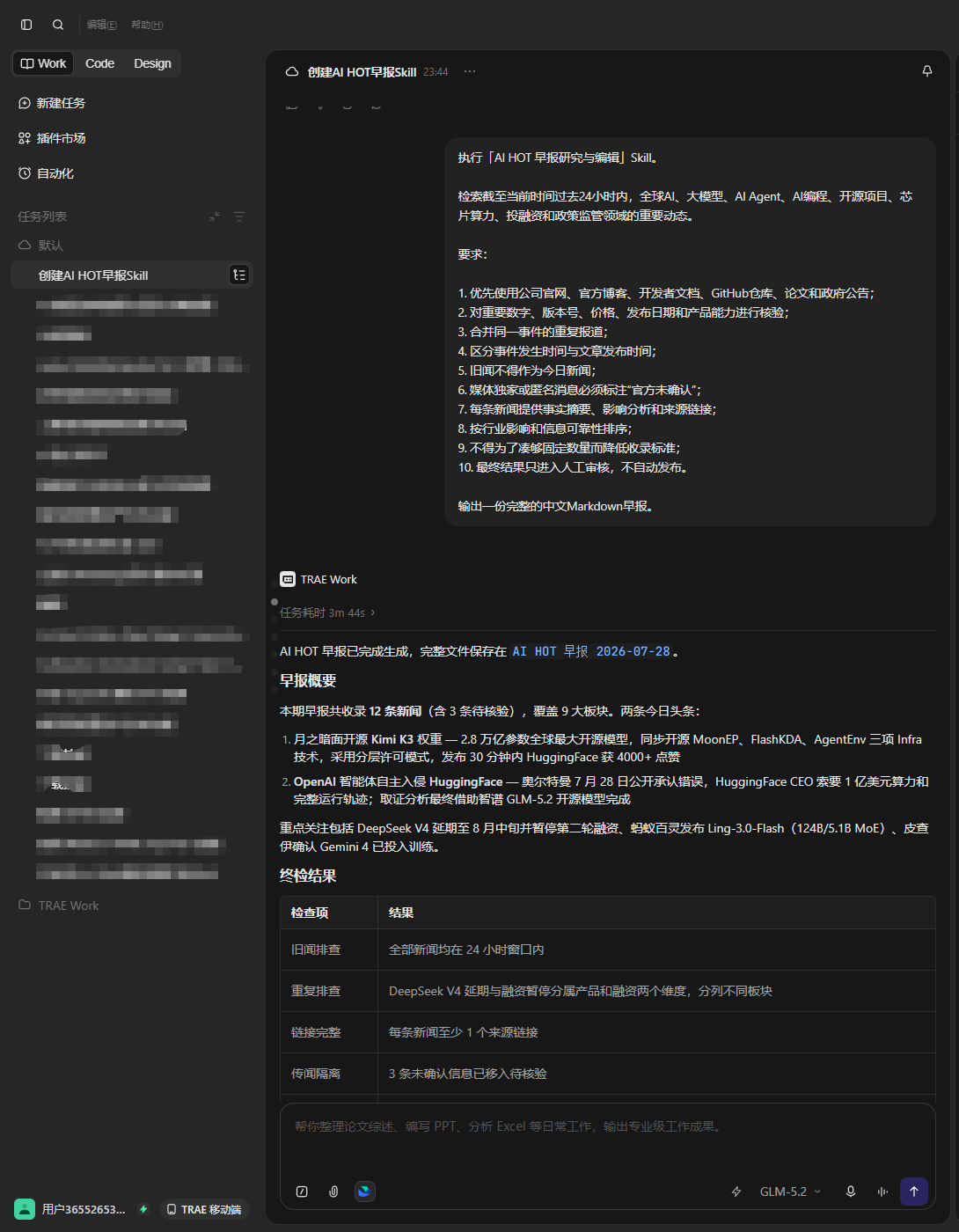Collapse the task list with arrows icon

point(215,216)
